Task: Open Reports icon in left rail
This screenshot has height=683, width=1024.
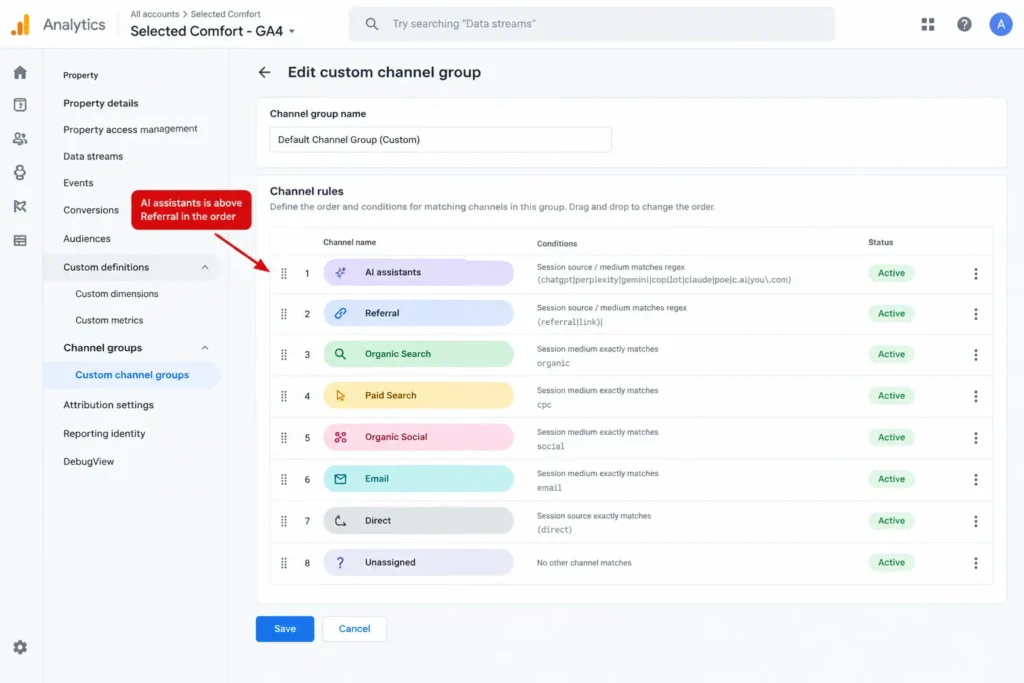Action: (x=20, y=104)
